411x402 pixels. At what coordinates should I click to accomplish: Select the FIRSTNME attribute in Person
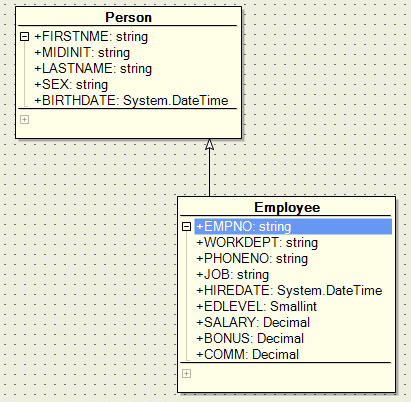click(x=91, y=36)
